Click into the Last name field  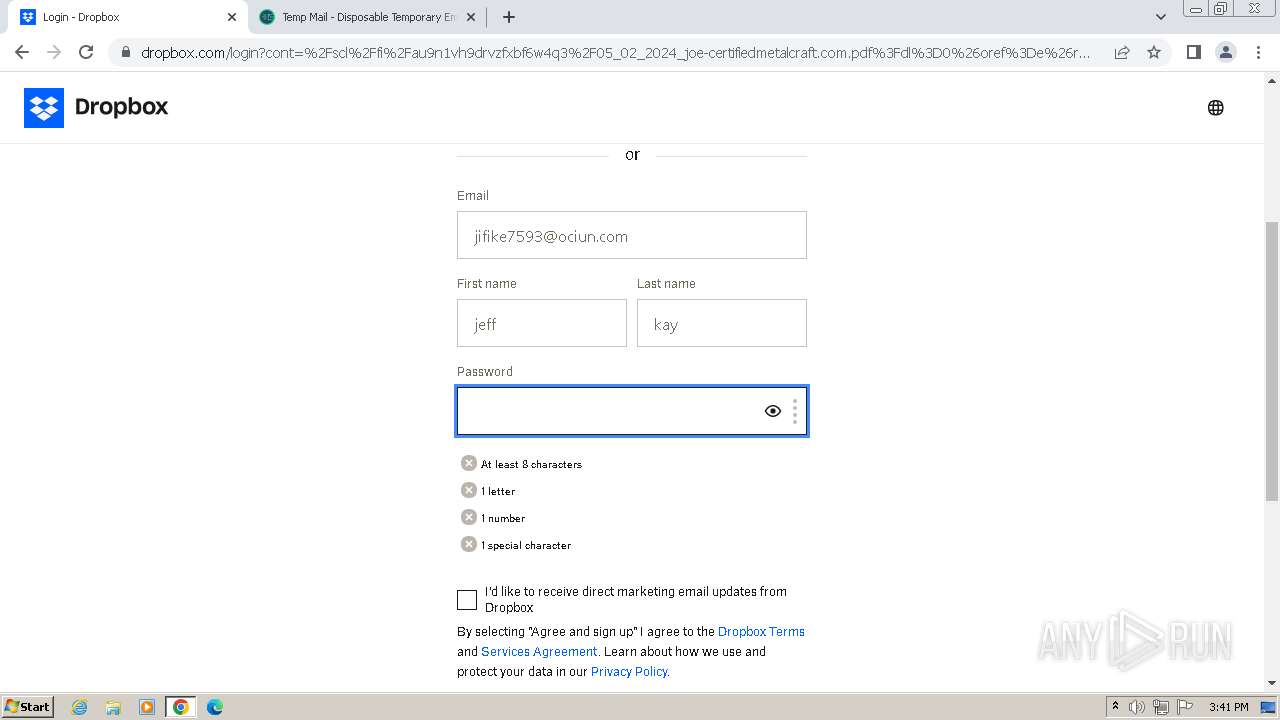722,323
